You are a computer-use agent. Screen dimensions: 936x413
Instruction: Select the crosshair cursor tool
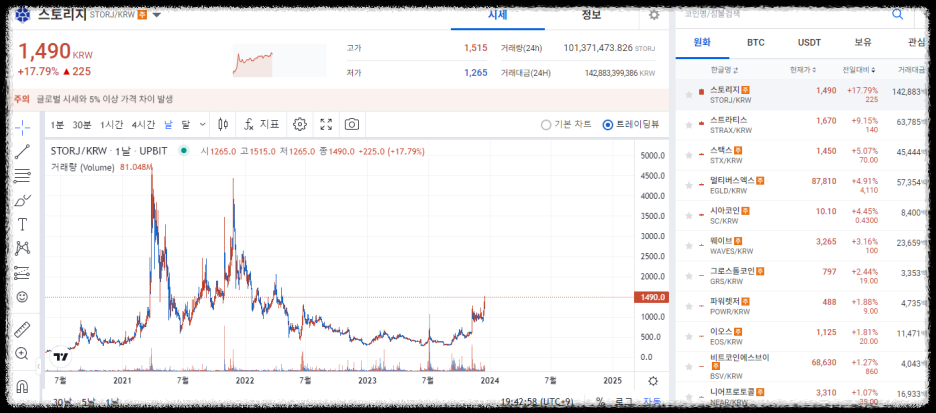tap(22, 127)
